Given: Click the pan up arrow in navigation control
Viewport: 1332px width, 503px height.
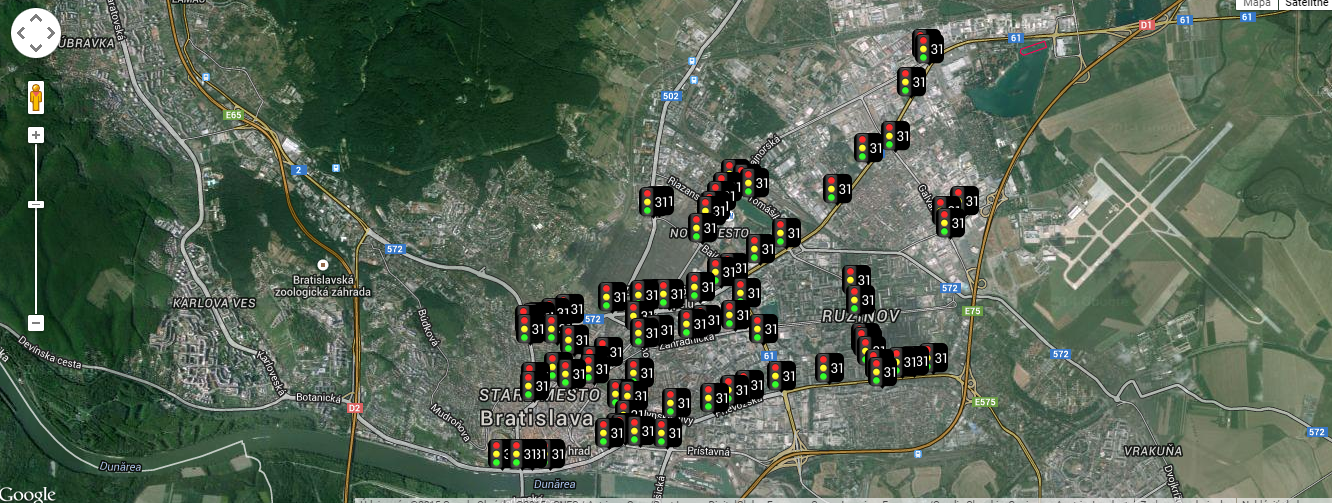Looking at the screenshot, I should [36, 19].
